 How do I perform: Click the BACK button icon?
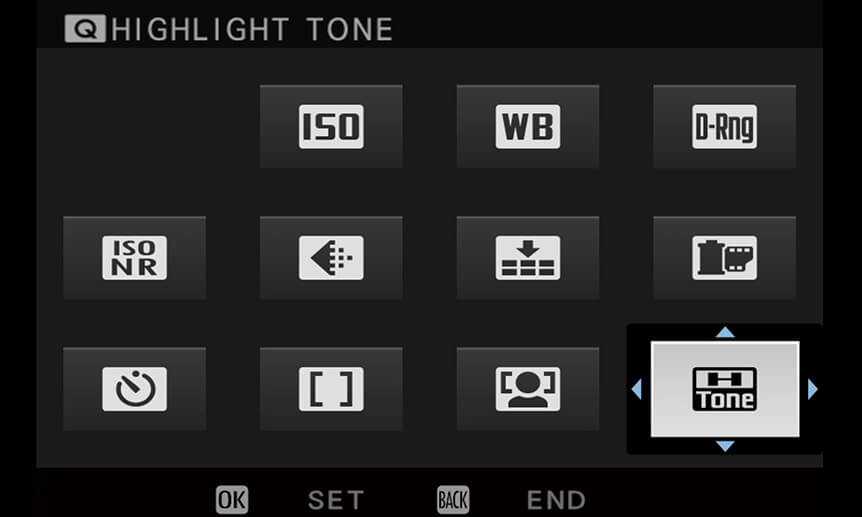(x=453, y=499)
